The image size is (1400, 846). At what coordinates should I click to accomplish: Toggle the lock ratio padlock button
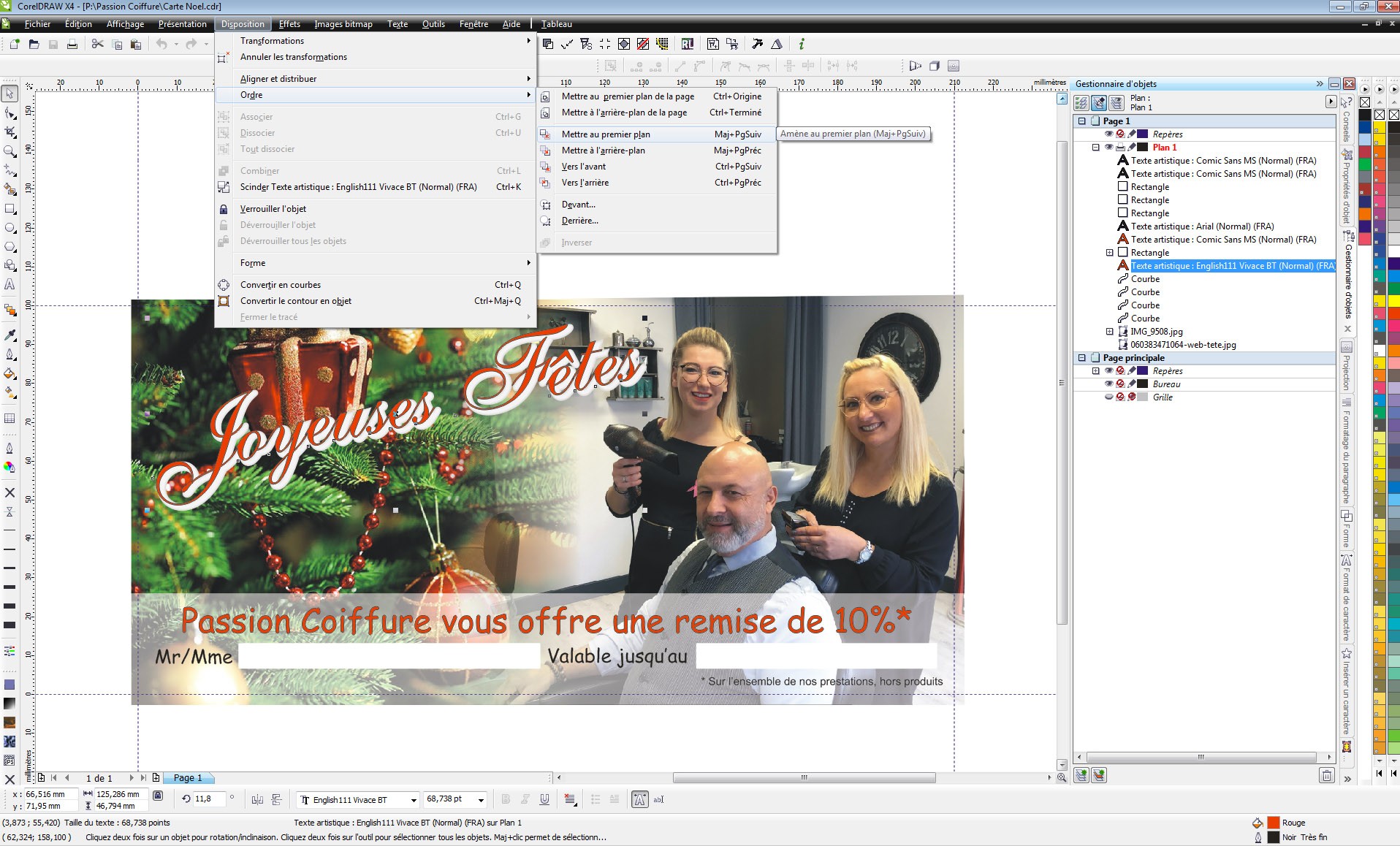click(x=158, y=796)
